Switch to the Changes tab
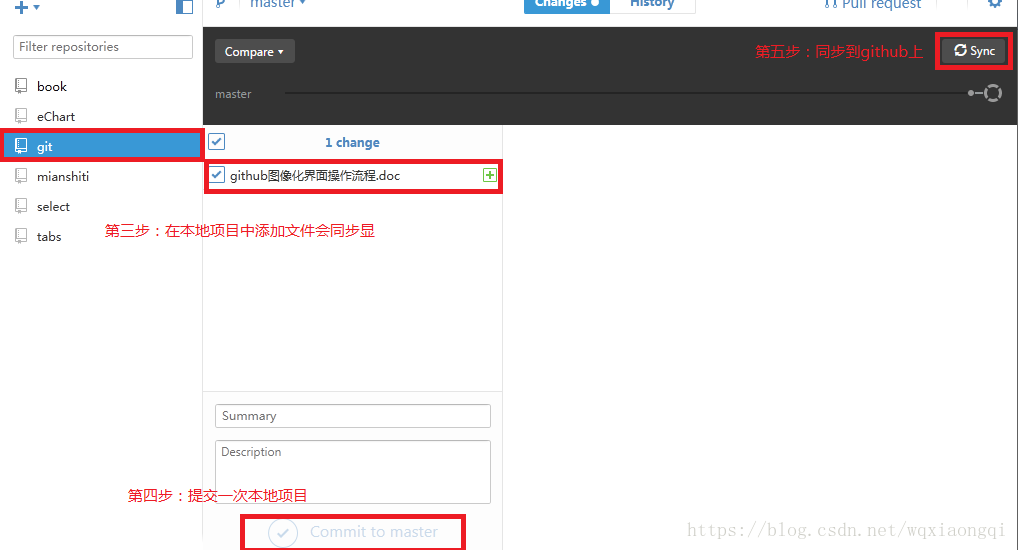The width and height of the screenshot is (1018, 550). pos(567,5)
